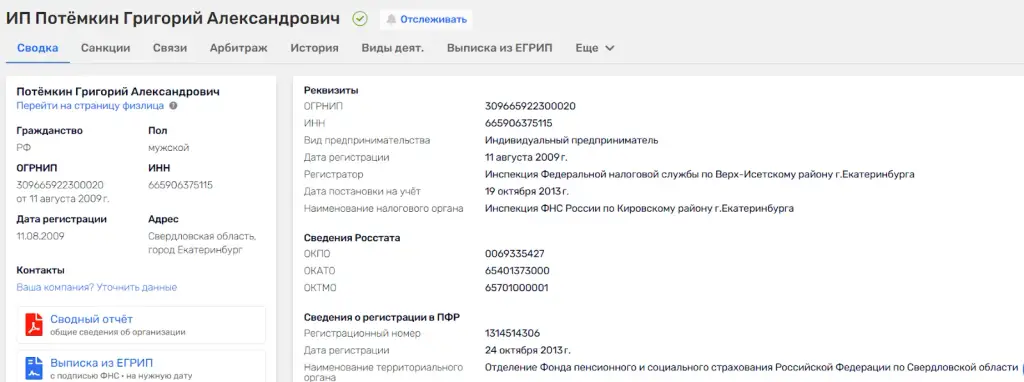Click the Наименование налогового органа label

[x=384, y=208]
